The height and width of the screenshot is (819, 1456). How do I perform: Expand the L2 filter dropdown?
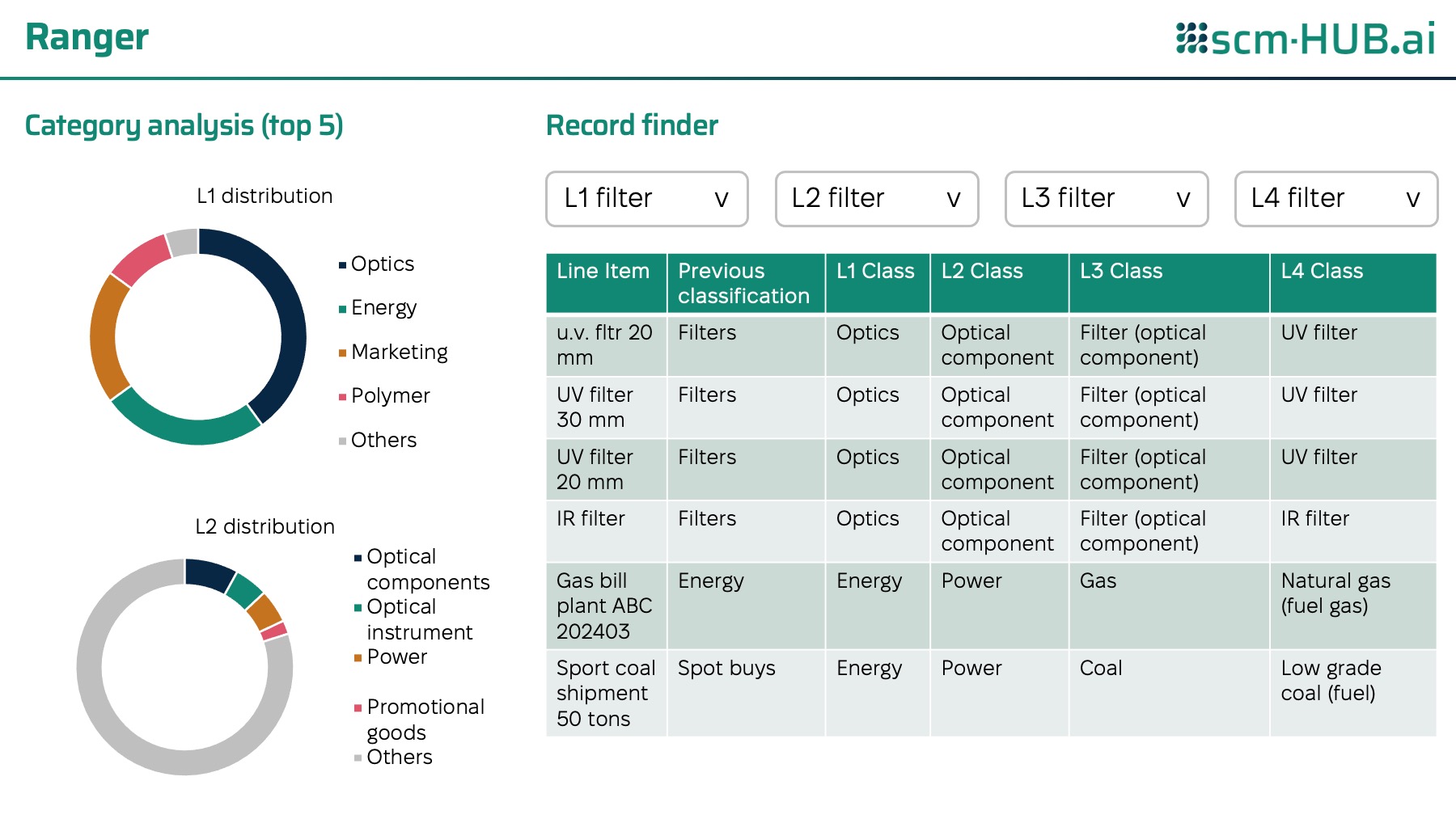coord(877,198)
